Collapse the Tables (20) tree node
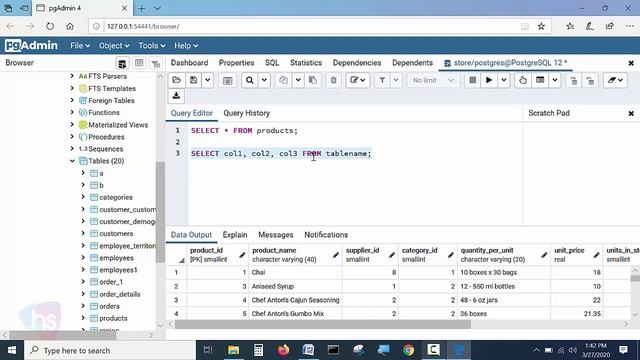 click(72, 161)
